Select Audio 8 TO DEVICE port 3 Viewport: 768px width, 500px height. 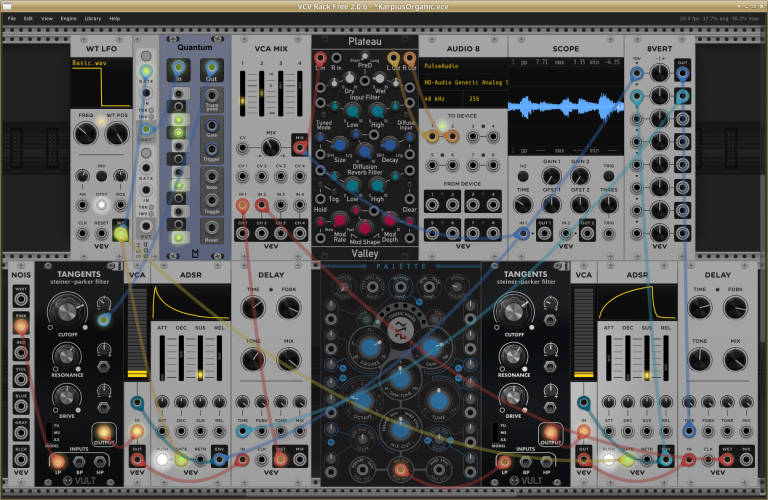pos(473,136)
